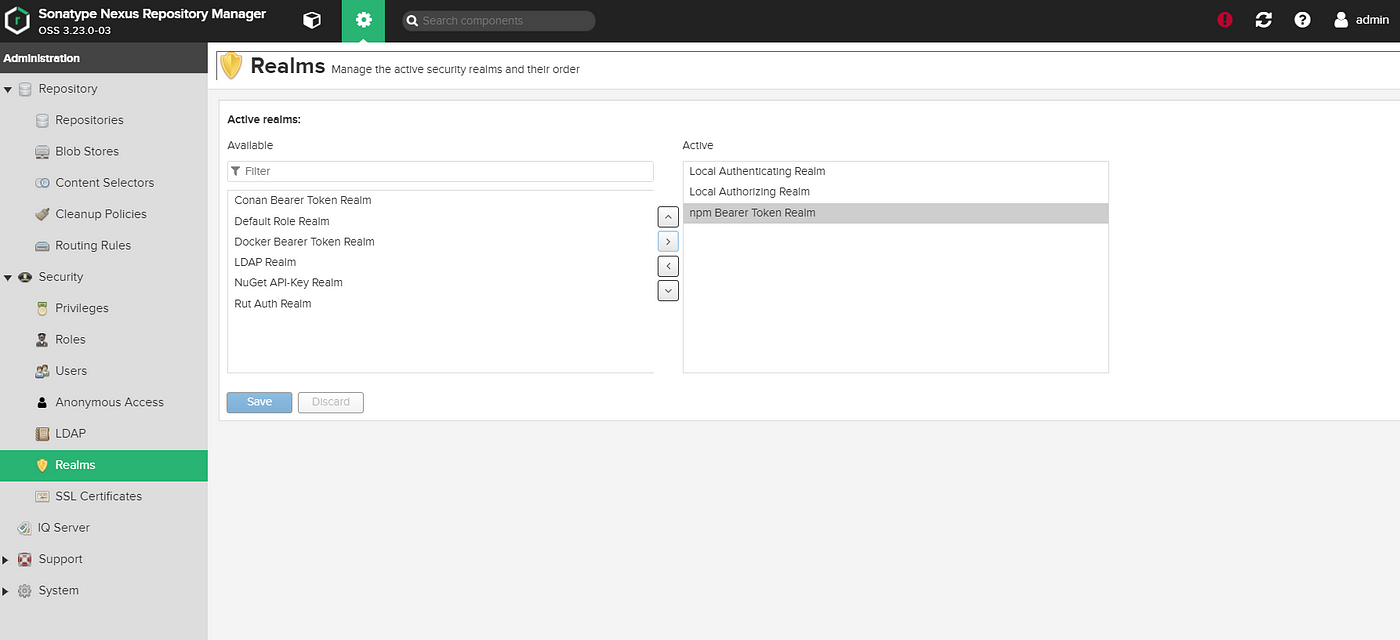
Task: Click the refresh icon in the top bar
Action: click(1263, 19)
